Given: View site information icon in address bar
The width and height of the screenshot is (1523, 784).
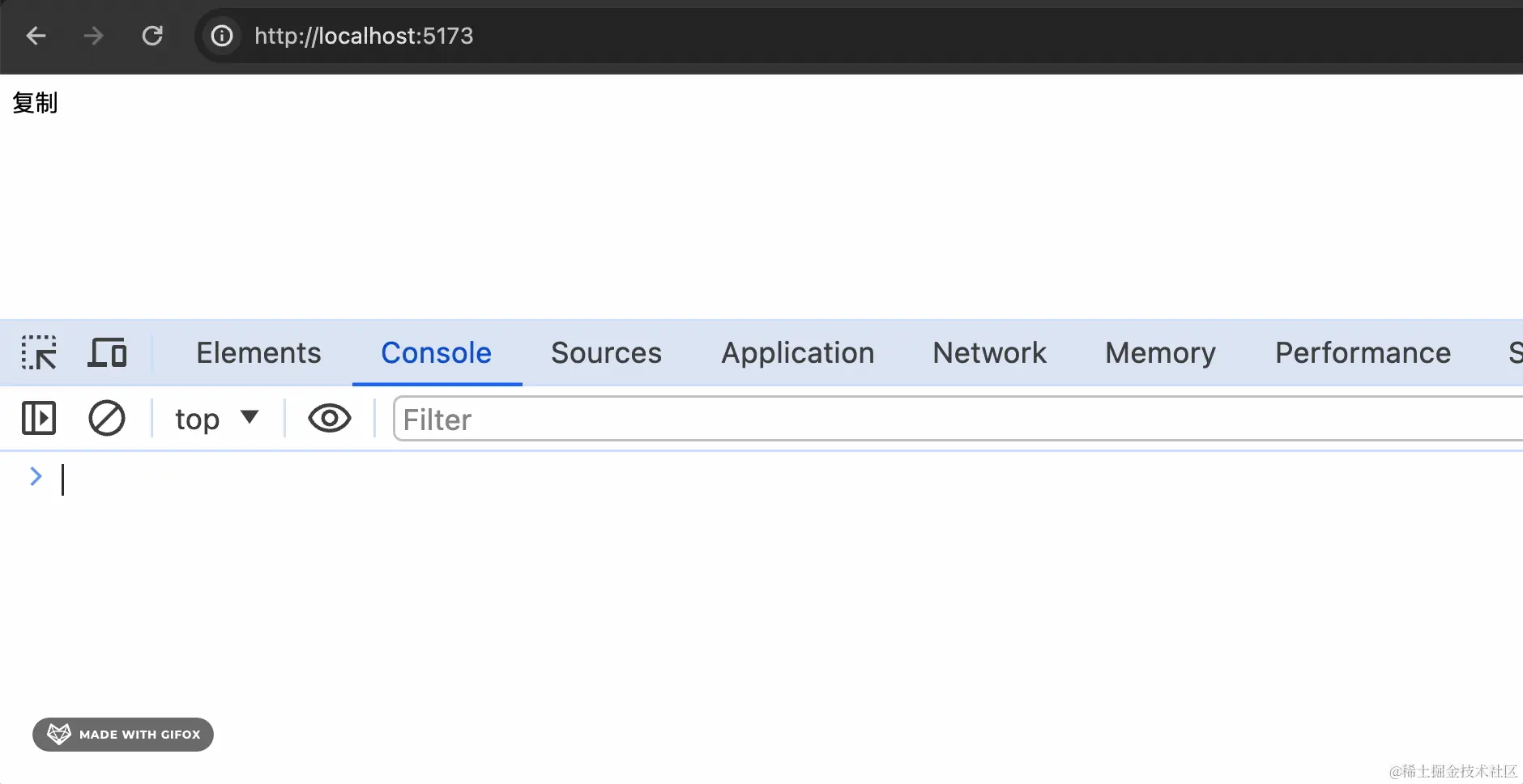Looking at the screenshot, I should (x=222, y=36).
